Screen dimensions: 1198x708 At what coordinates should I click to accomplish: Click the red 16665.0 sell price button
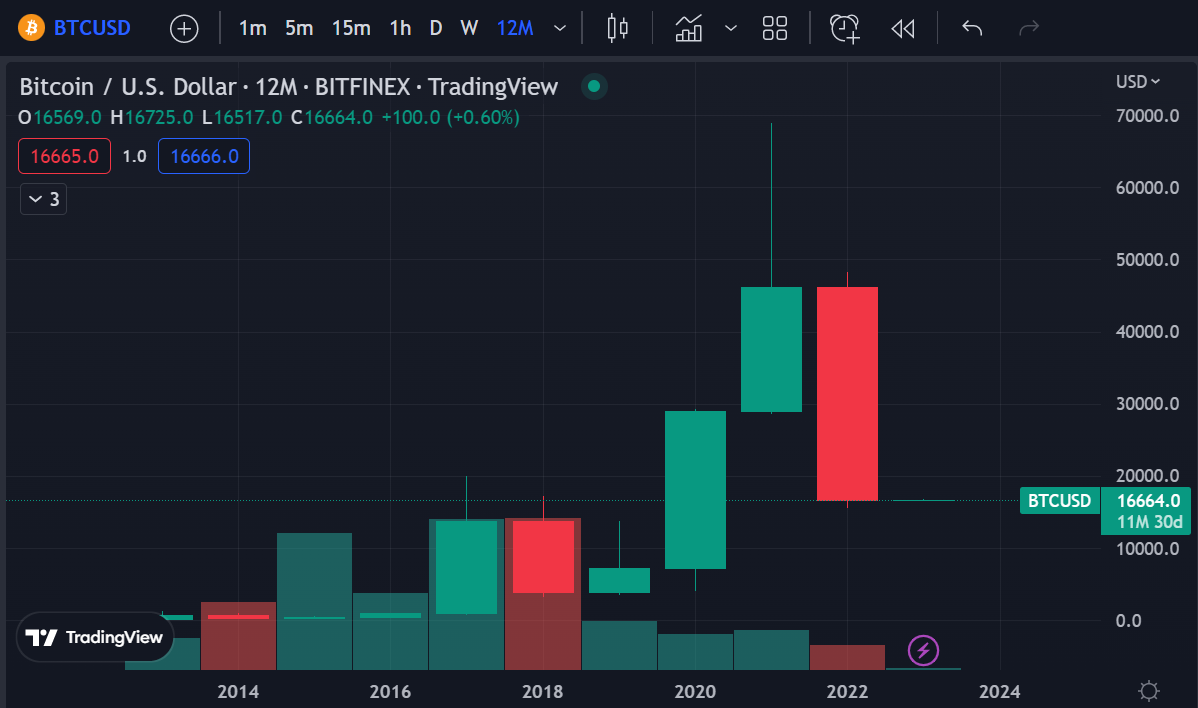[64, 157]
